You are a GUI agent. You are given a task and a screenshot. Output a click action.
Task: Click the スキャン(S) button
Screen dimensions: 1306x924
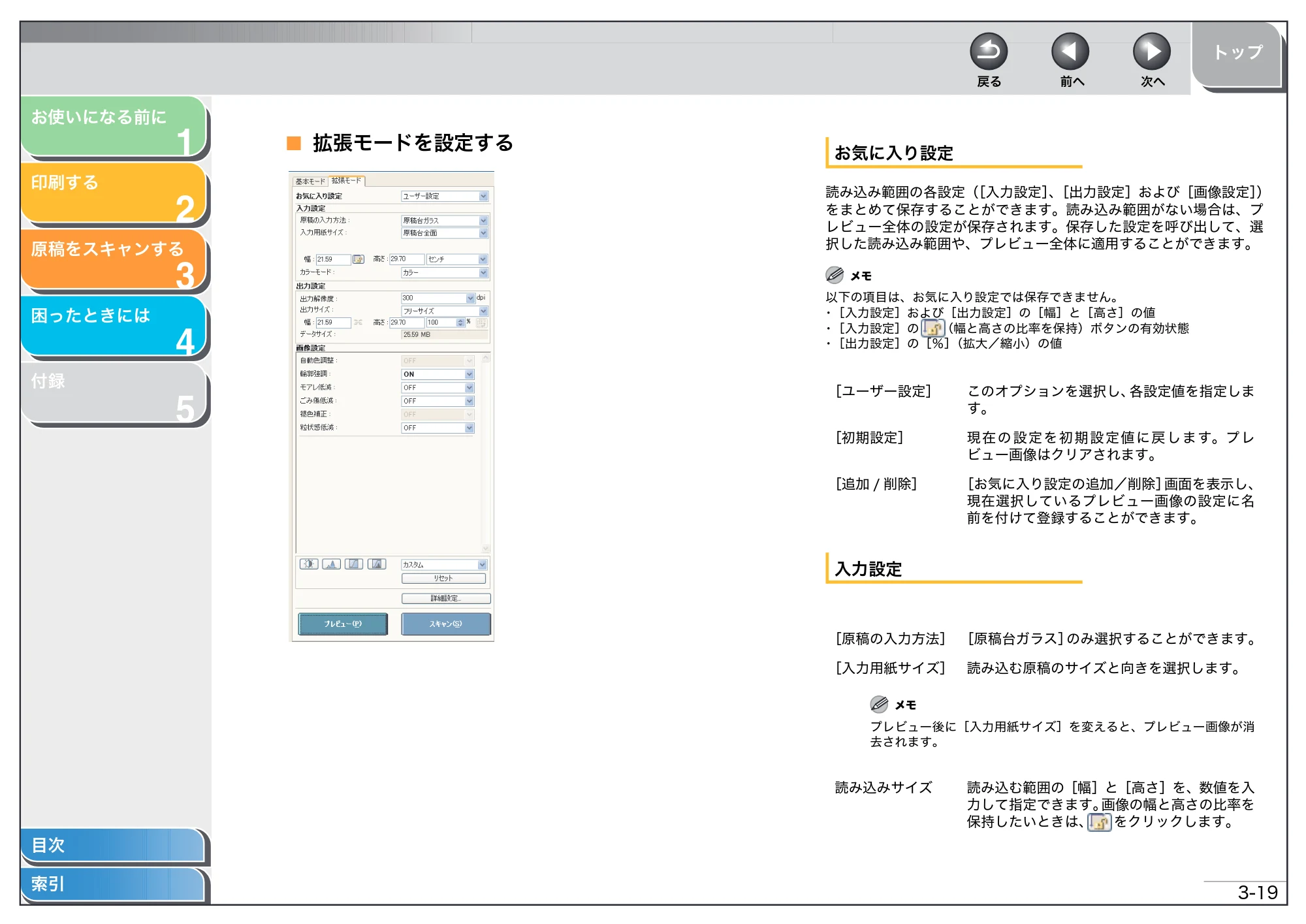445,624
